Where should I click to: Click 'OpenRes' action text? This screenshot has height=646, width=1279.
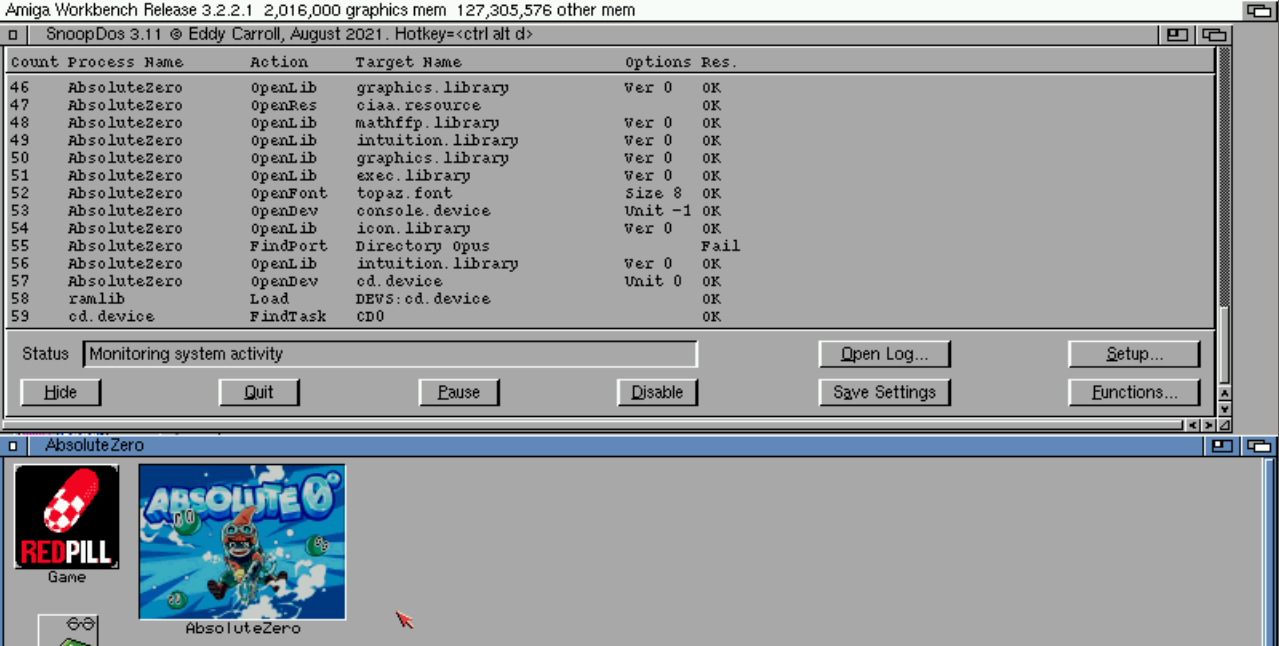coord(283,106)
